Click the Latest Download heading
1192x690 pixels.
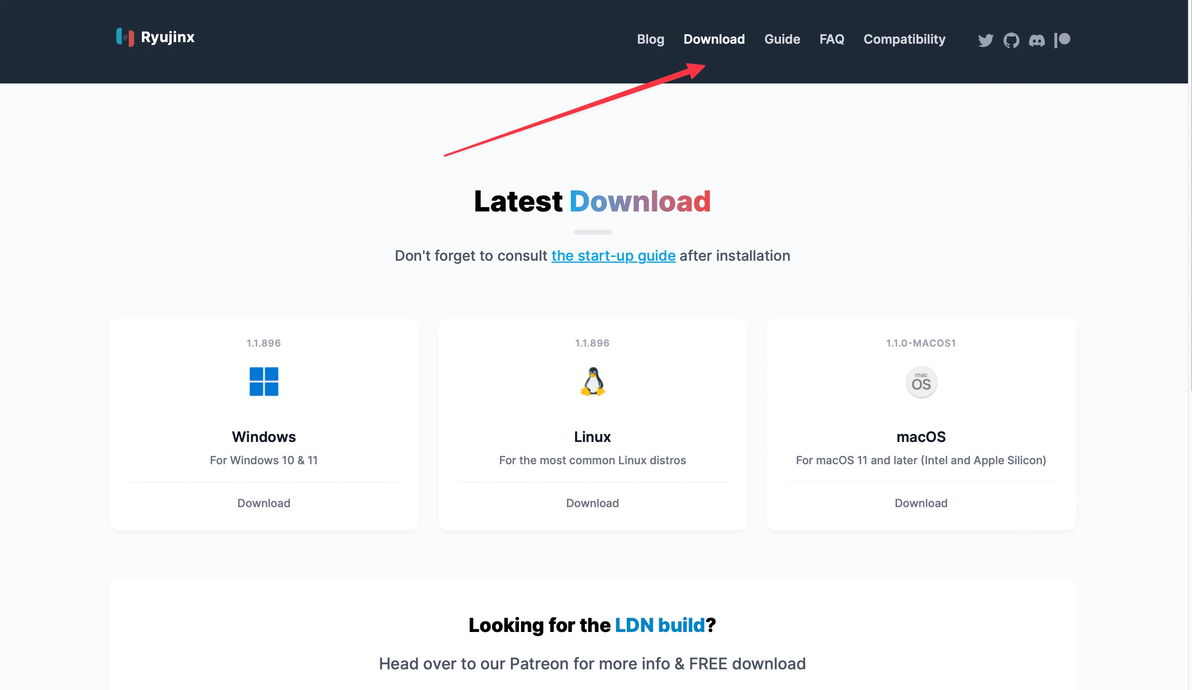click(592, 201)
